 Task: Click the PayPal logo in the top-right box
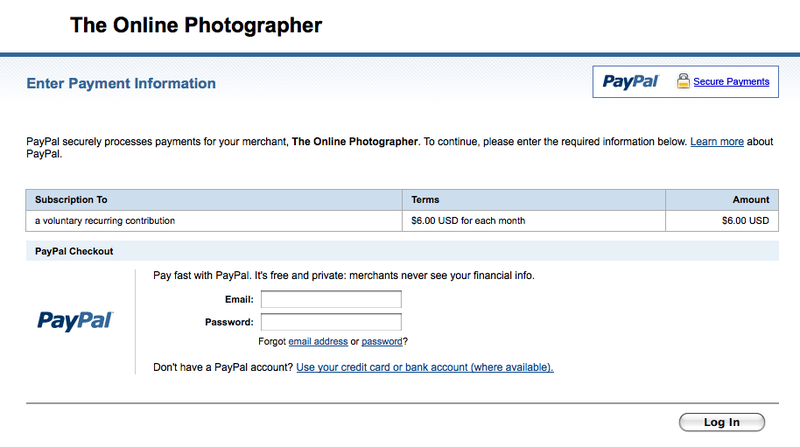tap(630, 81)
